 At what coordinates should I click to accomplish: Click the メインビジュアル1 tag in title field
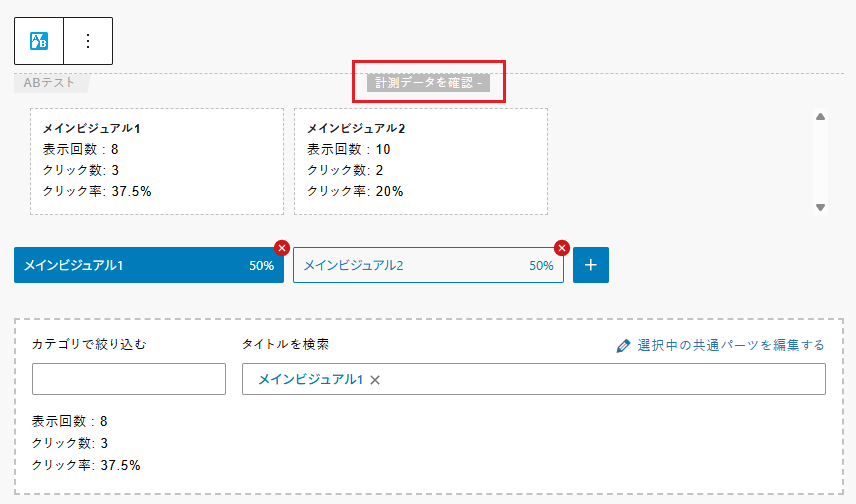point(310,380)
